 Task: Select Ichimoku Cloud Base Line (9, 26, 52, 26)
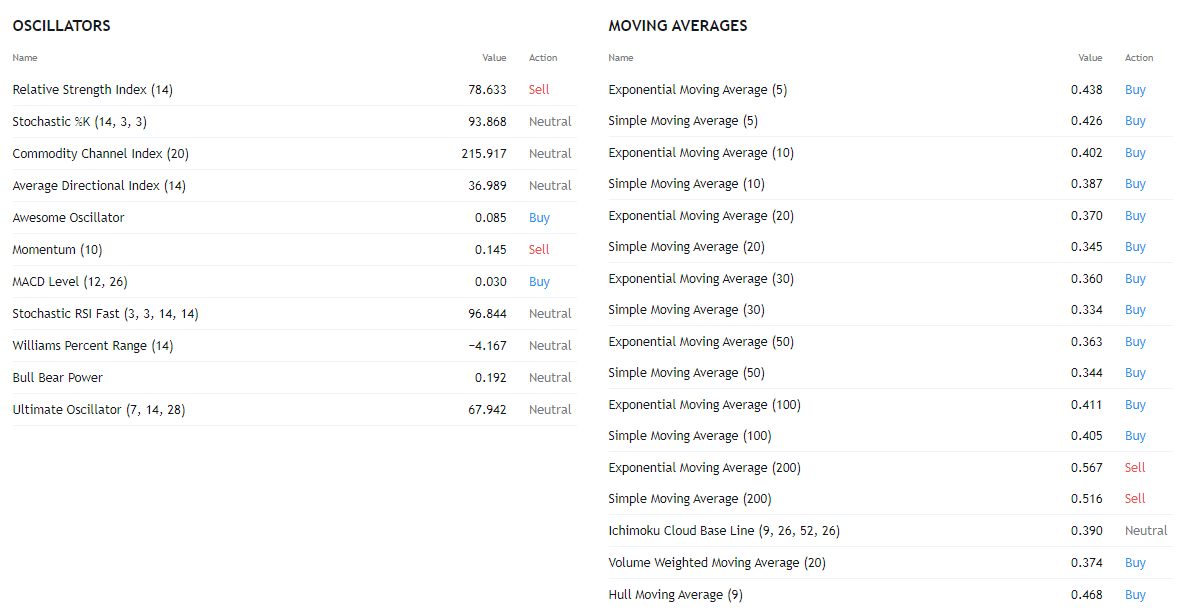724,530
